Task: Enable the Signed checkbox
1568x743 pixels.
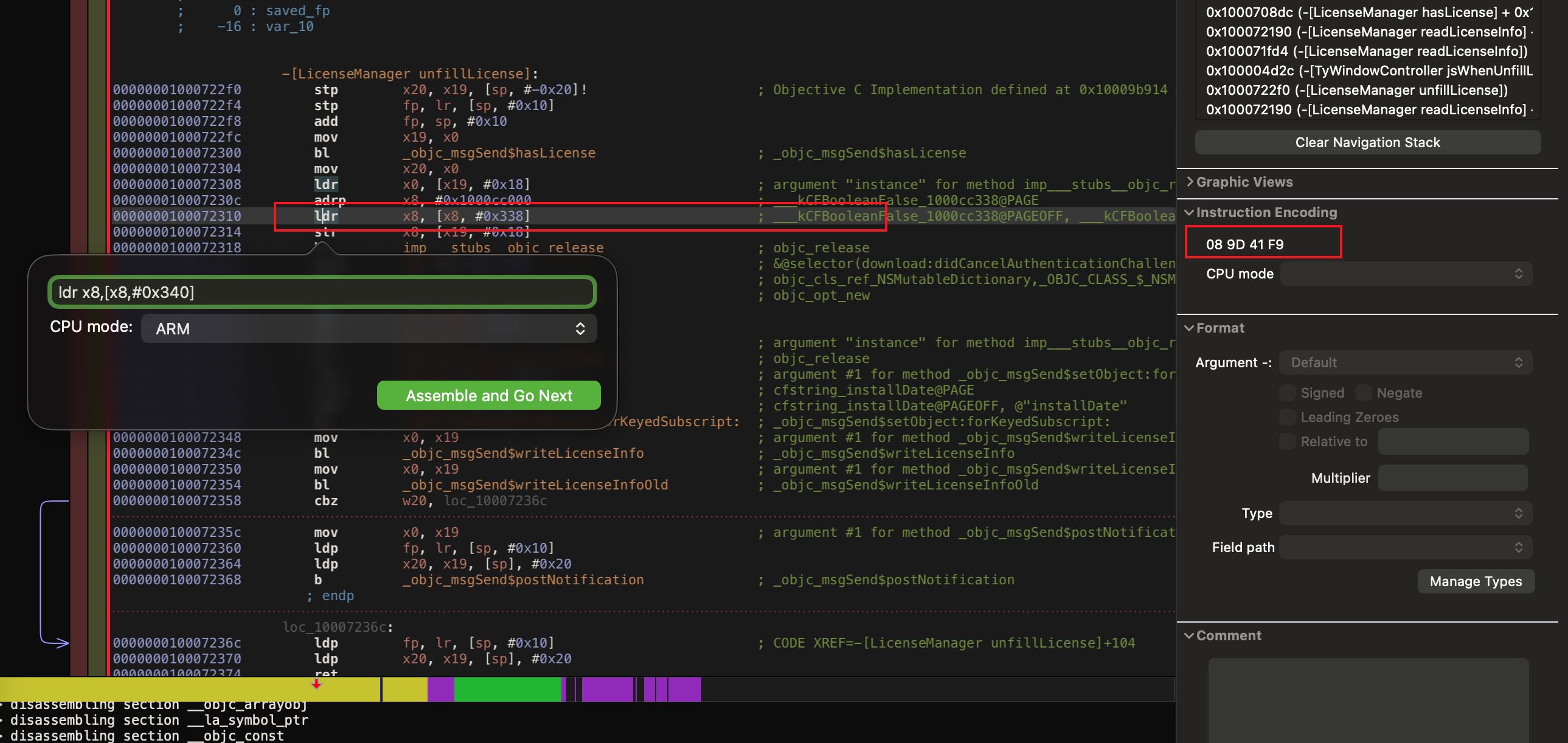Action: click(1287, 393)
